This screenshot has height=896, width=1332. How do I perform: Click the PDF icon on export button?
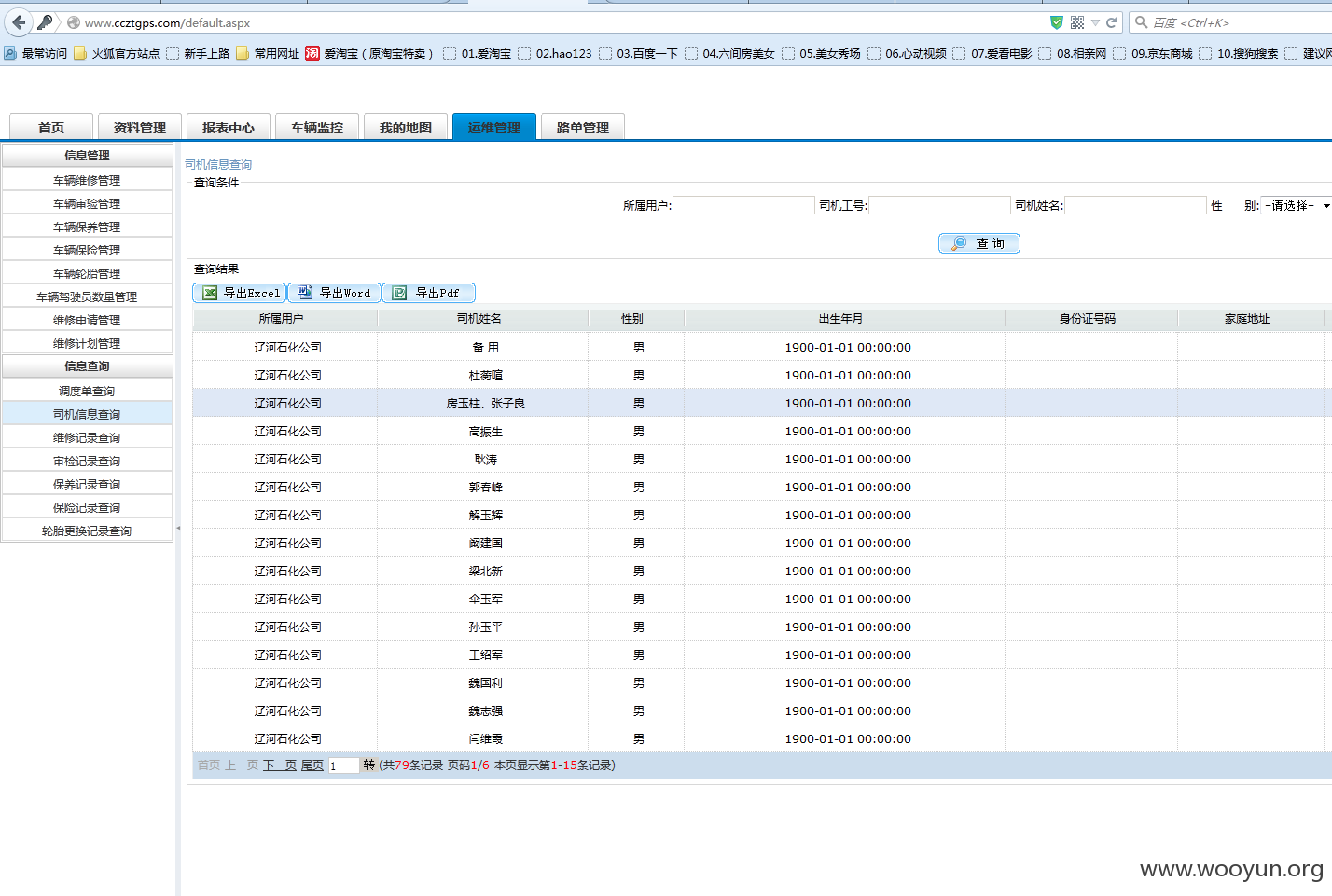pyautogui.click(x=399, y=293)
